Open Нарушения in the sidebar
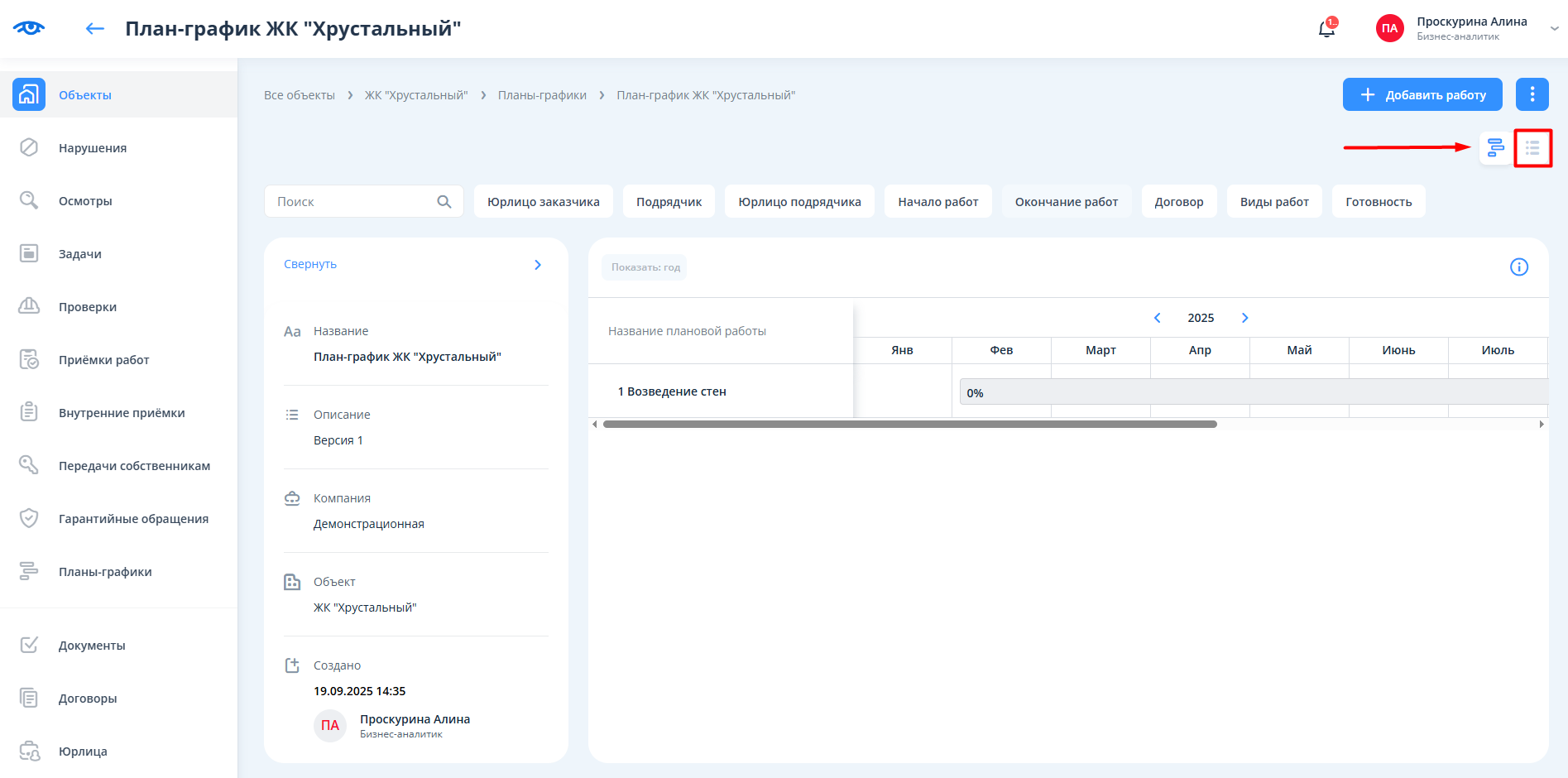The height and width of the screenshot is (778, 1568). [93, 148]
